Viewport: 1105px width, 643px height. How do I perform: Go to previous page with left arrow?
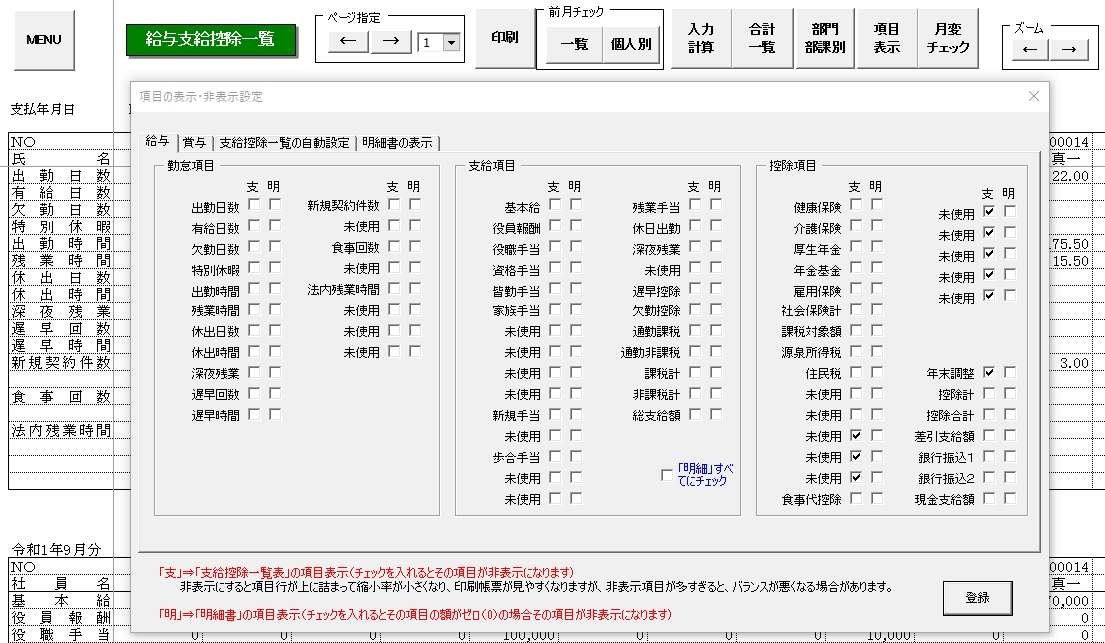[x=348, y=42]
